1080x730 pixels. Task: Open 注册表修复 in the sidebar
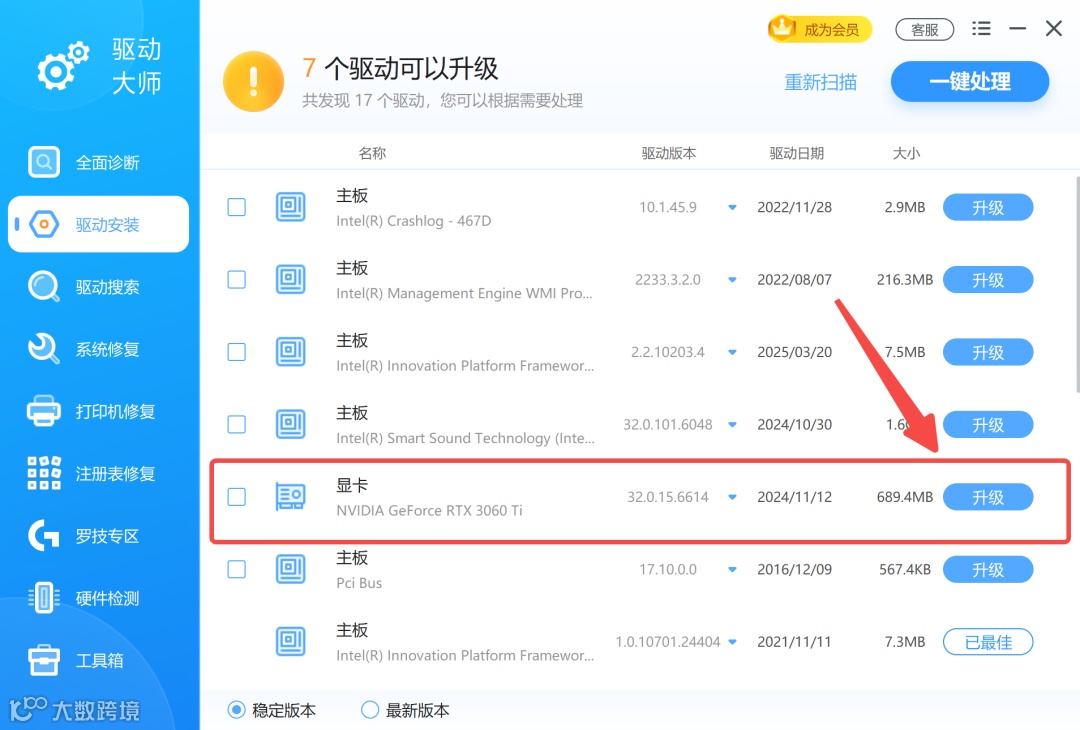pos(98,474)
